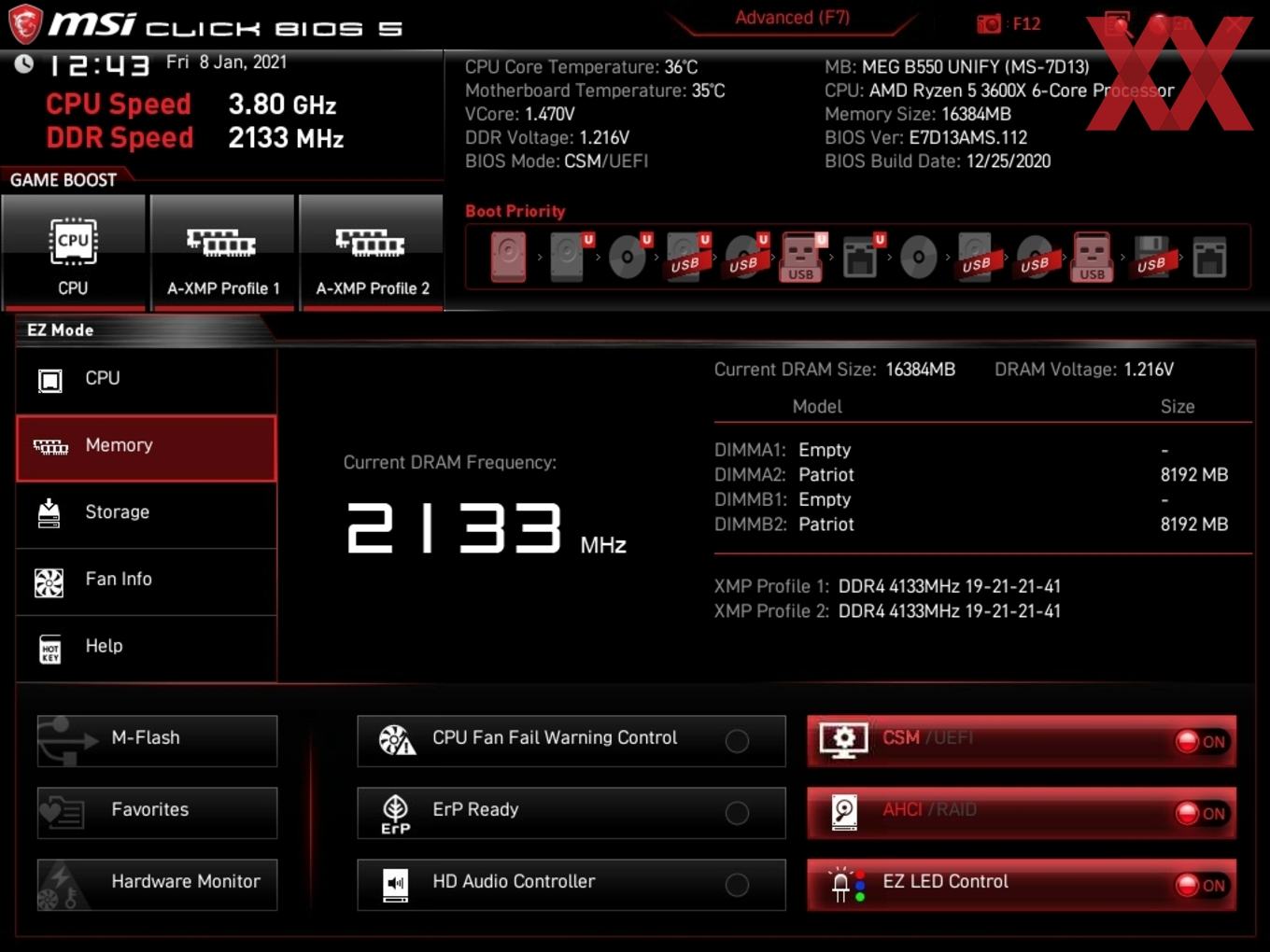The image size is (1270, 952).
Task: Click the DRAM Voltage 1.216V text in memory panel
Action: (x=1084, y=370)
